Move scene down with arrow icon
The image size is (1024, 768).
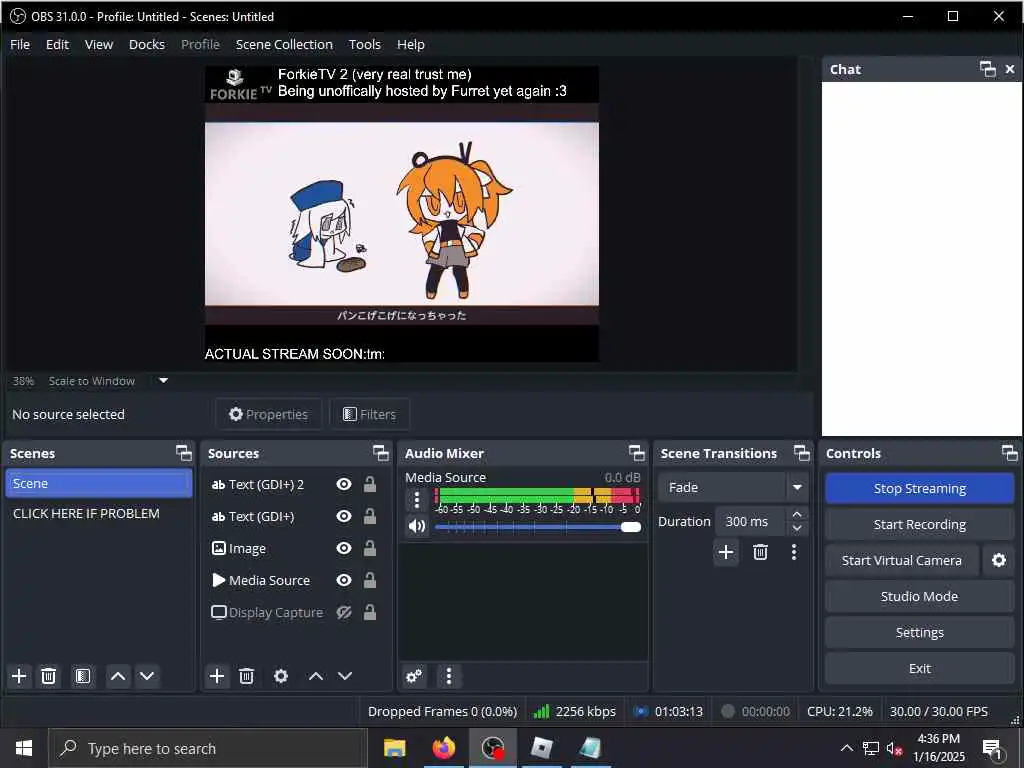pyautogui.click(x=147, y=676)
